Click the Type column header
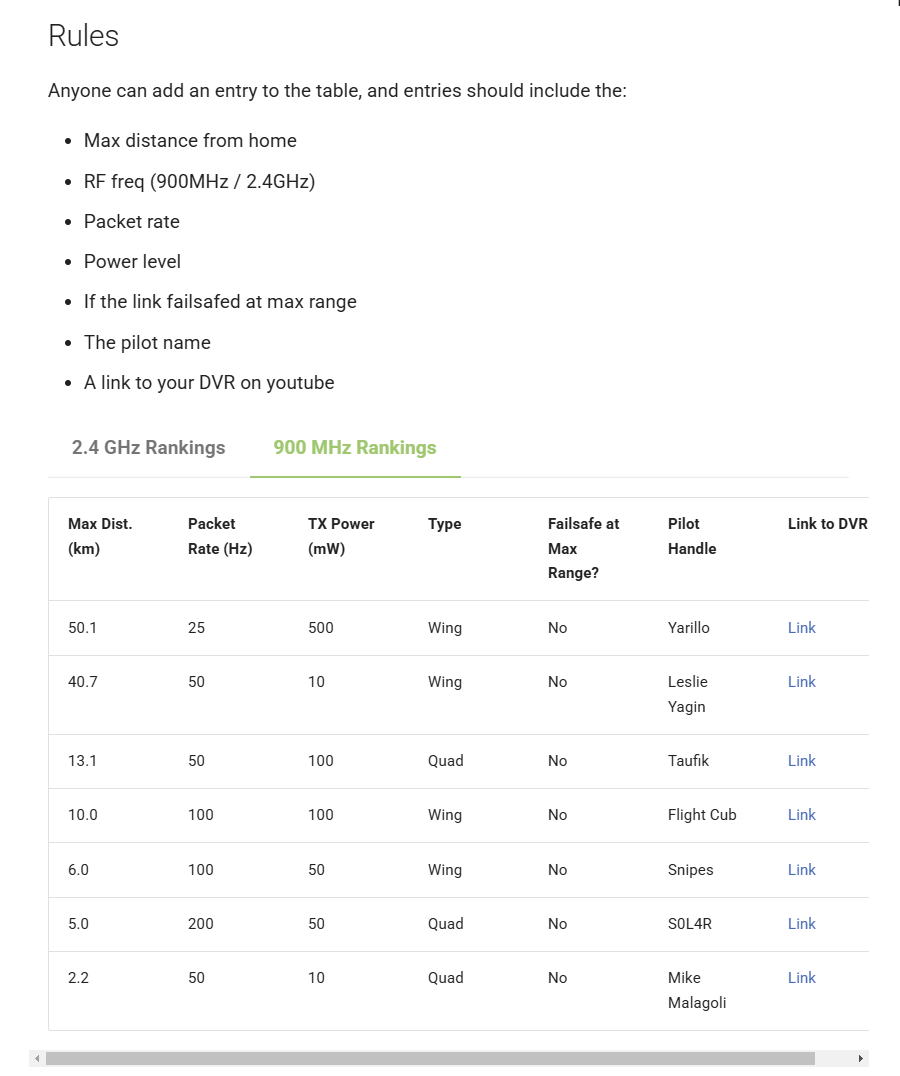The width and height of the screenshot is (900, 1076). (445, 524)
